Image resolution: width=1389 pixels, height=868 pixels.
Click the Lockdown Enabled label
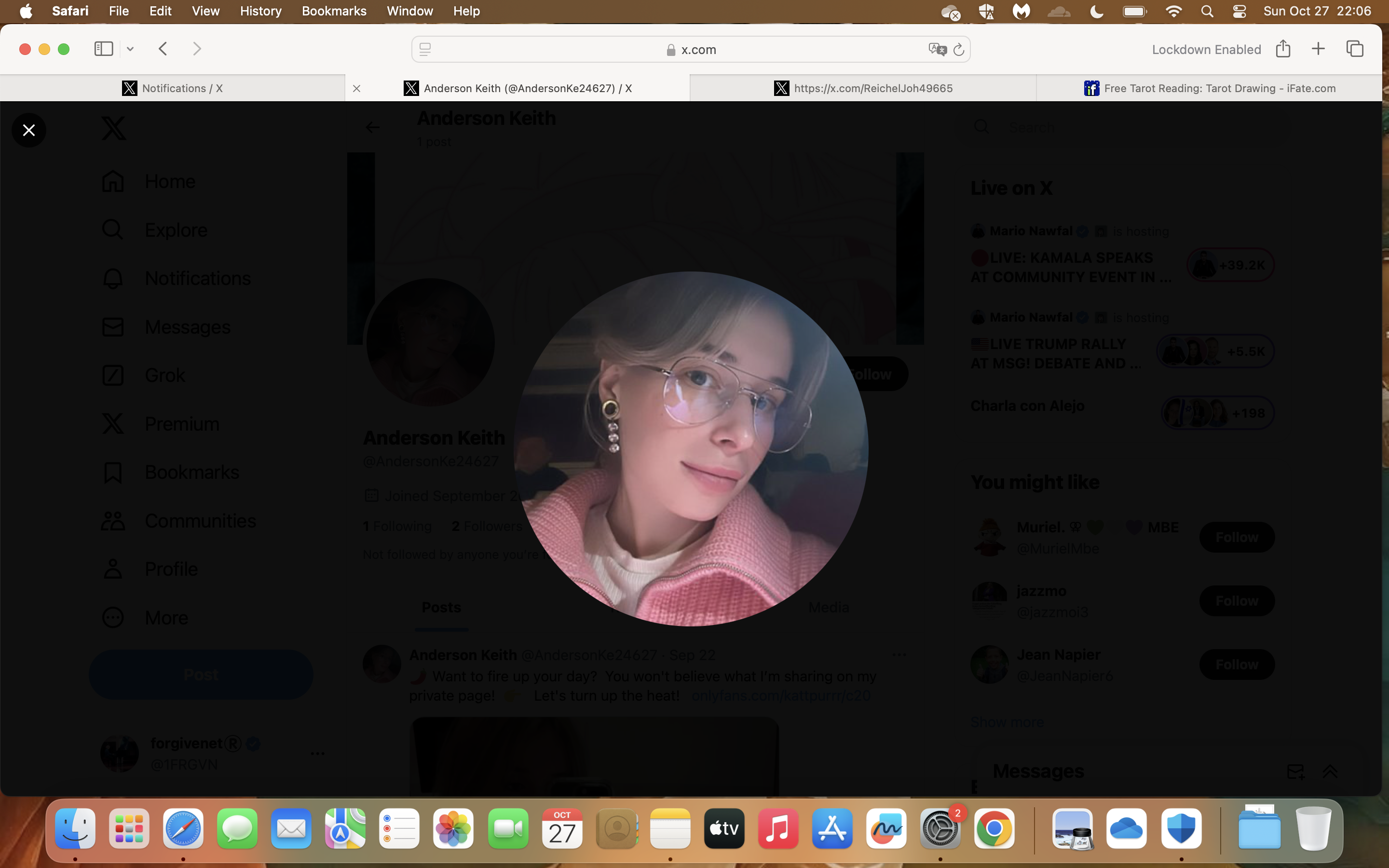[1207, 49]
